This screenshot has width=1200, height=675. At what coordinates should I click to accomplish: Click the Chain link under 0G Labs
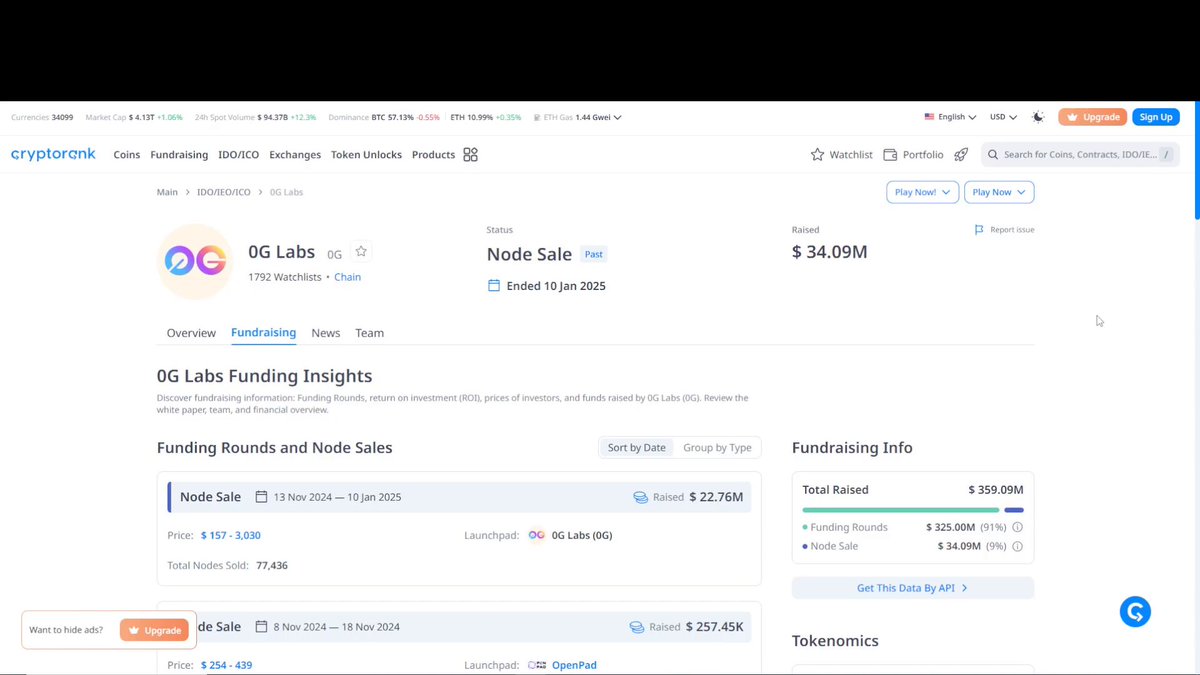pos(348,277)
